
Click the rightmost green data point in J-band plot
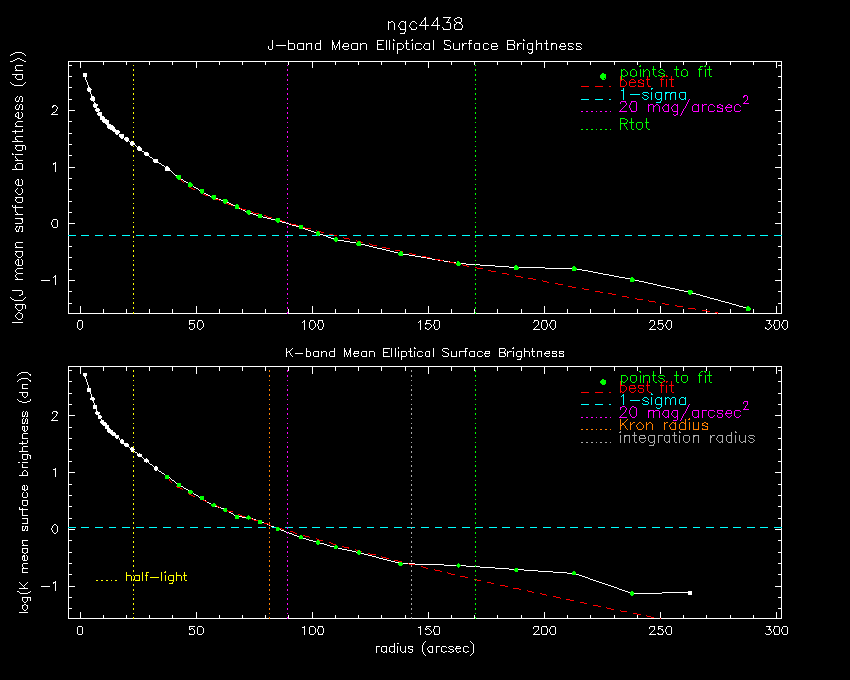pyautogui.click(x=748, y=309)
